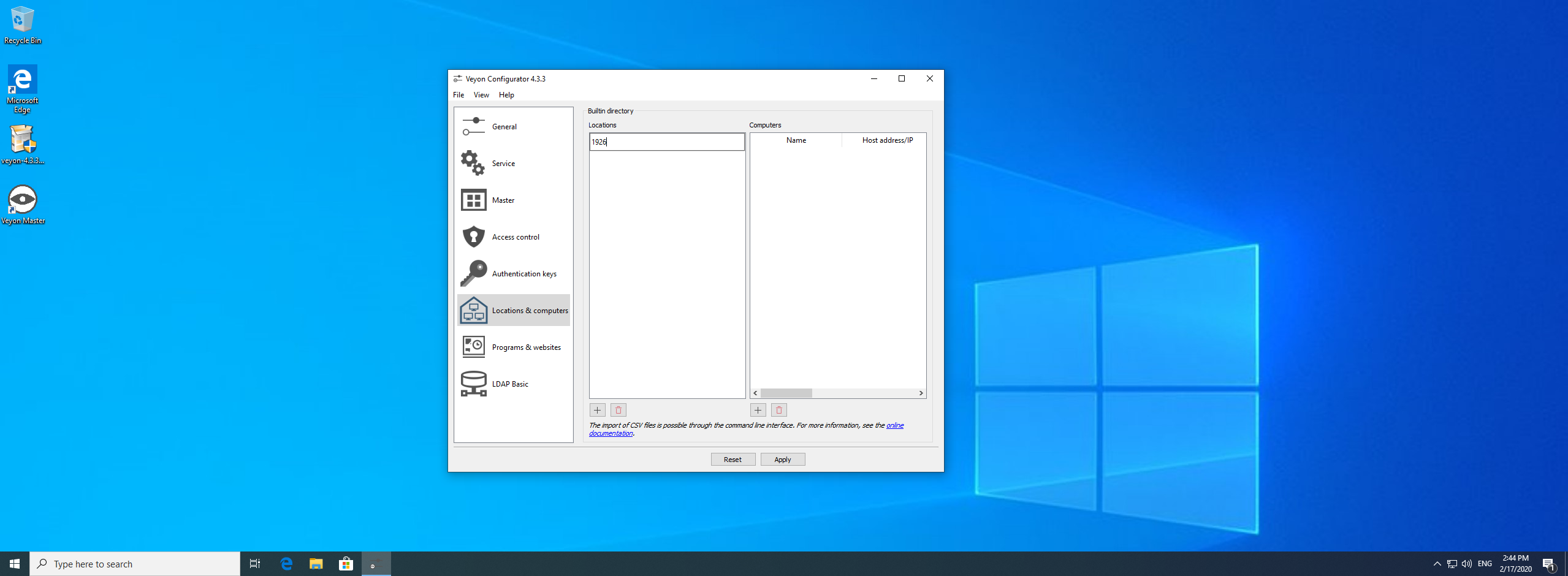This screenshot has width=1568, height=576.
Task: Click the left scroll arrow in Computers list
Action: click(755, 393)
